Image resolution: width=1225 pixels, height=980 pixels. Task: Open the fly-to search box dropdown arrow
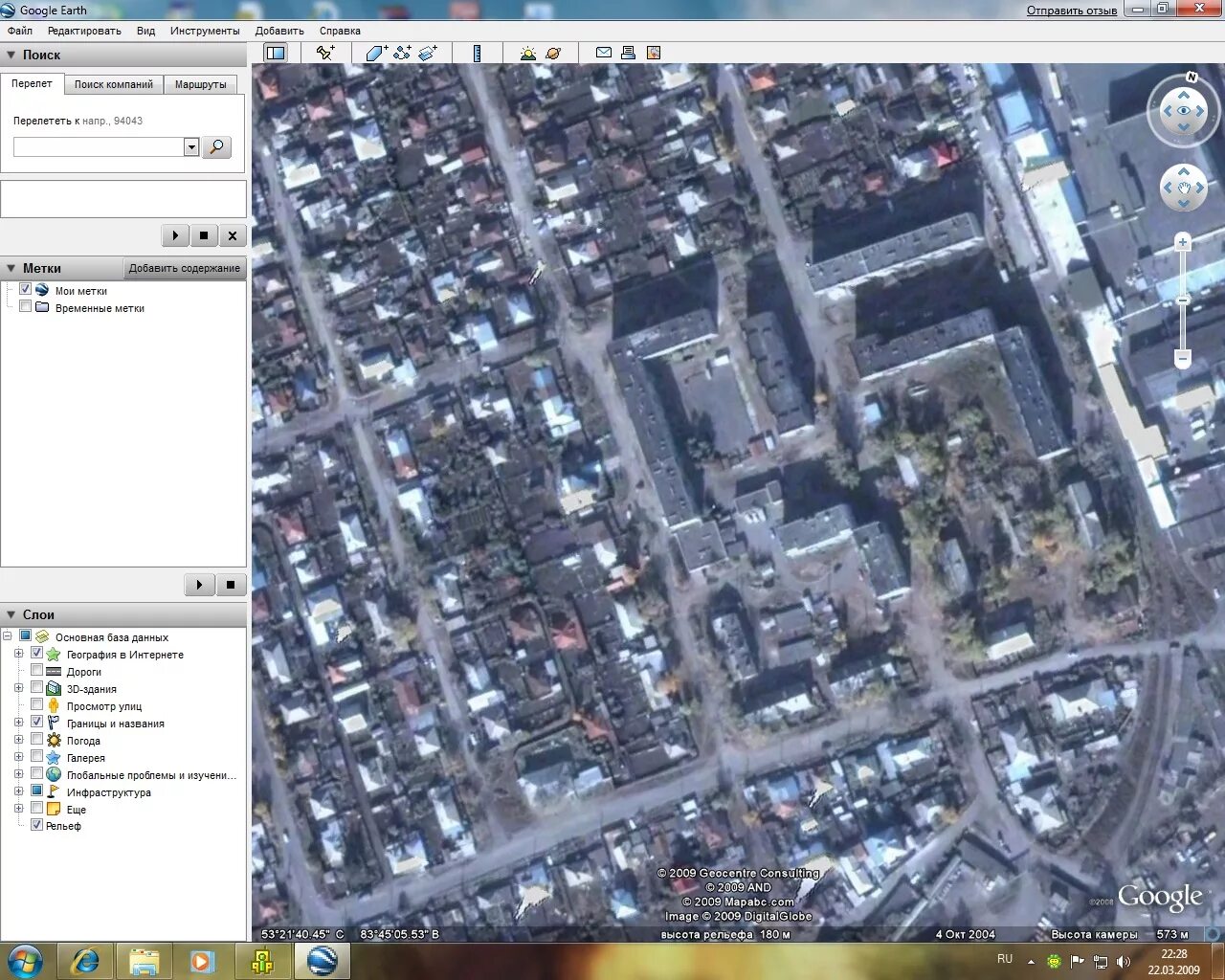(x=191, y=146)
